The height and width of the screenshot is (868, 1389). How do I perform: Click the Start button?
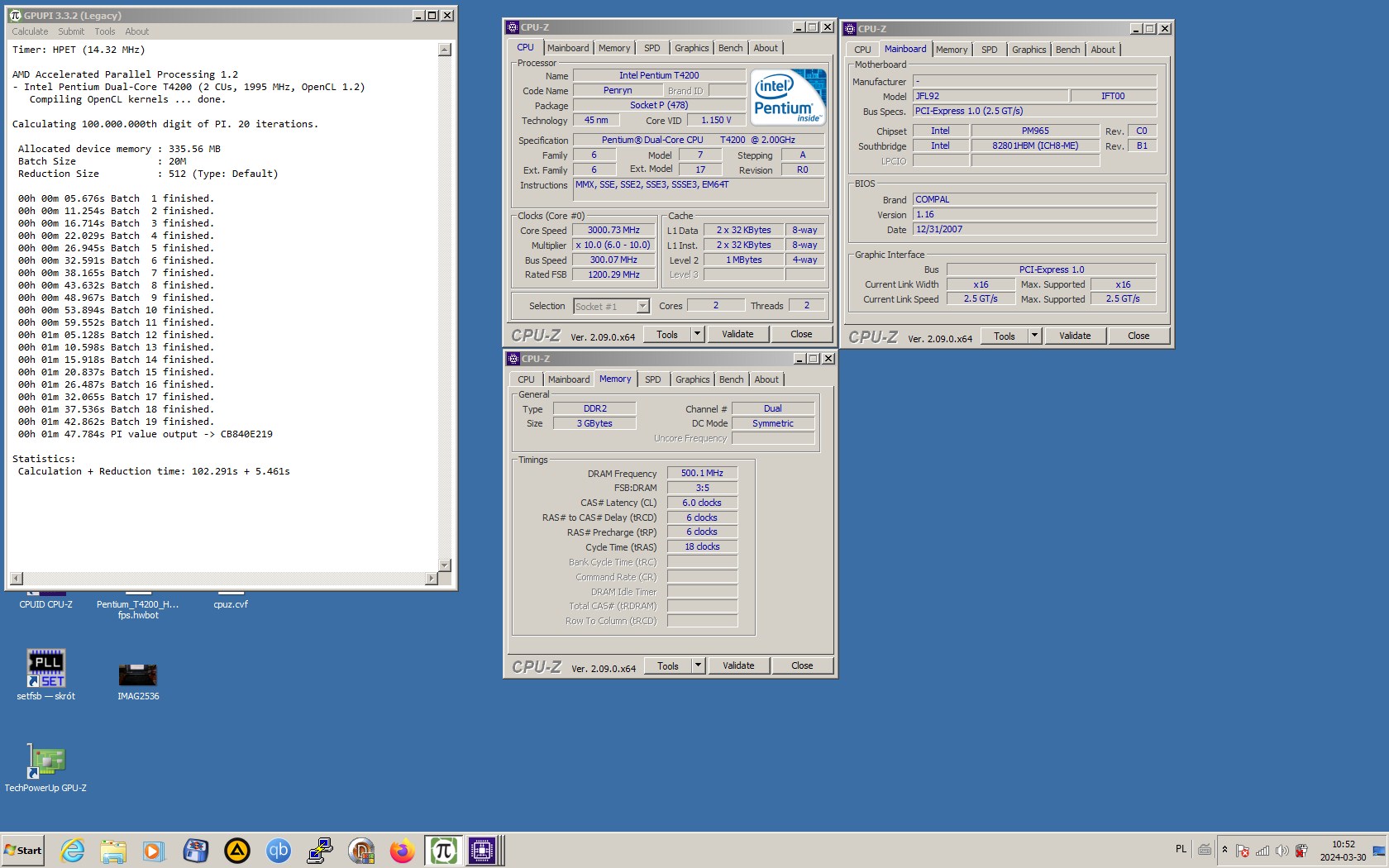pyautogui.click(x=23, y=850)
